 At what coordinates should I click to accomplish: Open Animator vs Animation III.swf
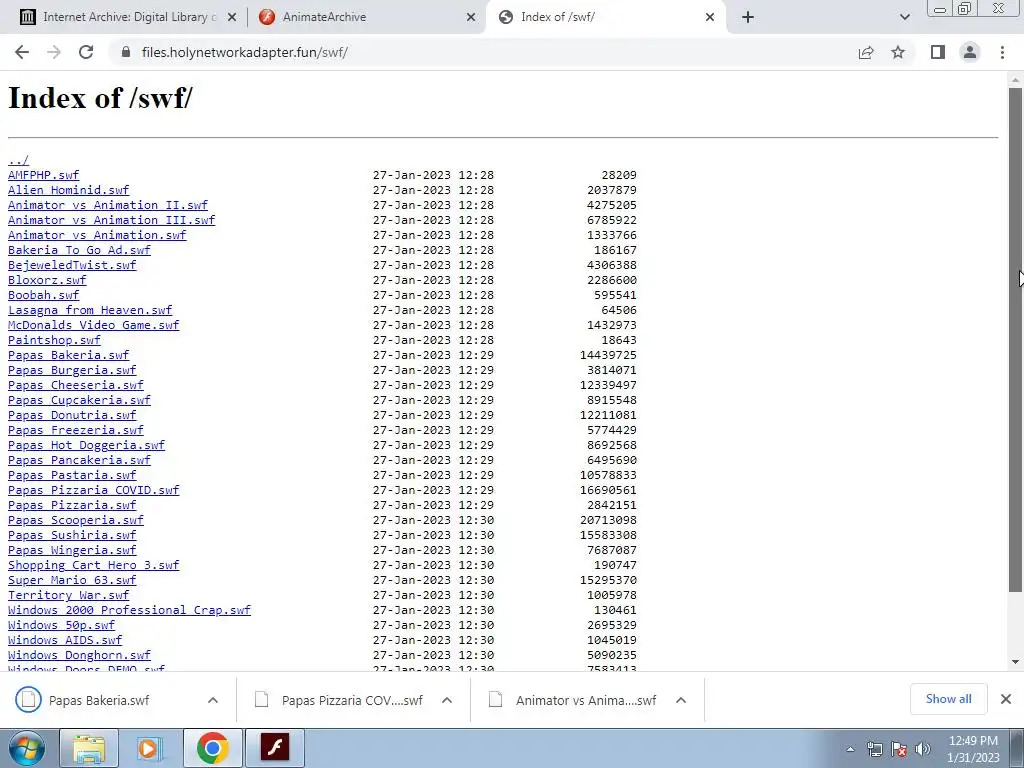point(111,220)
